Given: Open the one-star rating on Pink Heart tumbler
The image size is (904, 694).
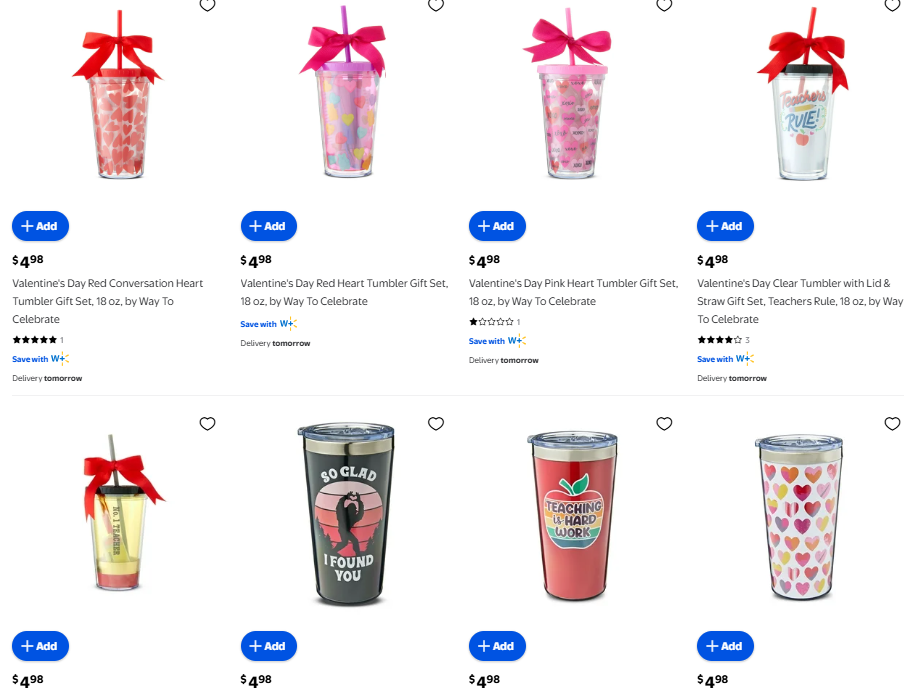Looking at the screenshot, I should pyautogui.click(x=495, y=322).
